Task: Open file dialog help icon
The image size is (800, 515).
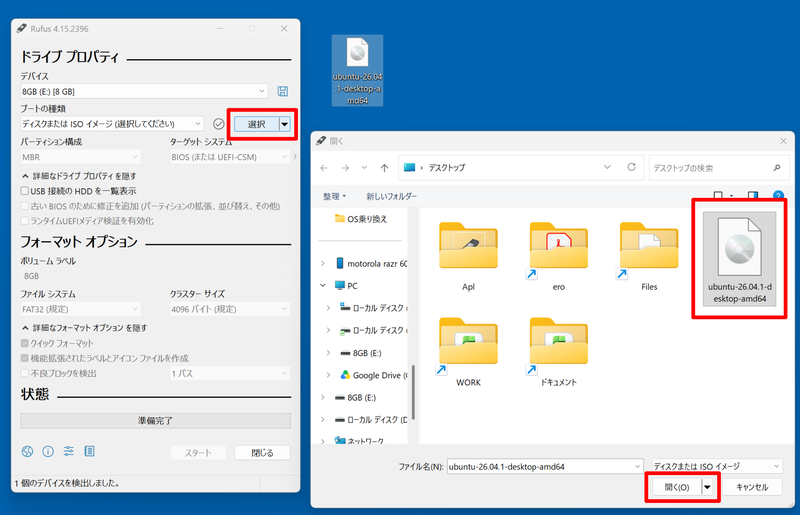Action: tap(778, 195)
